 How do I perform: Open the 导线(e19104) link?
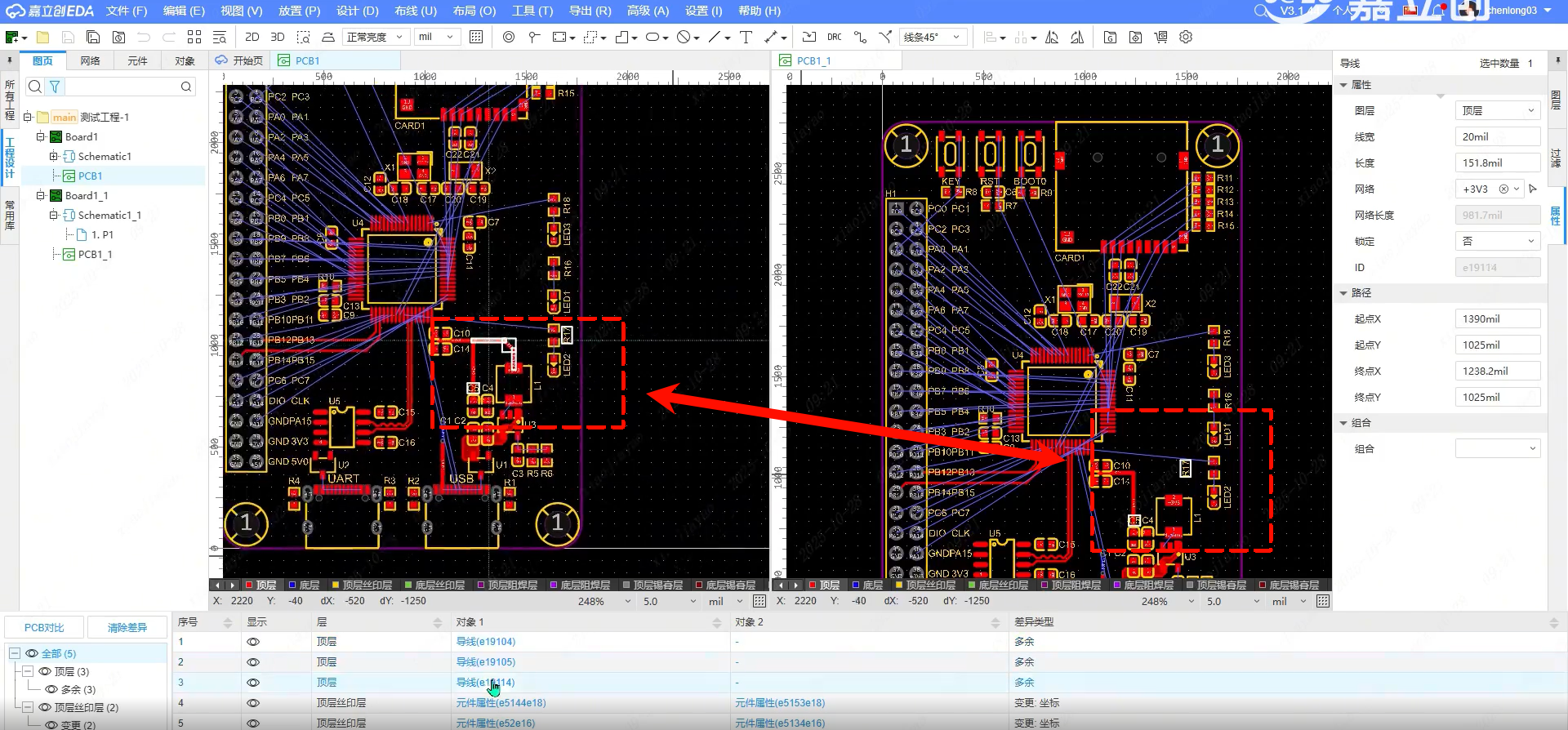486,642
